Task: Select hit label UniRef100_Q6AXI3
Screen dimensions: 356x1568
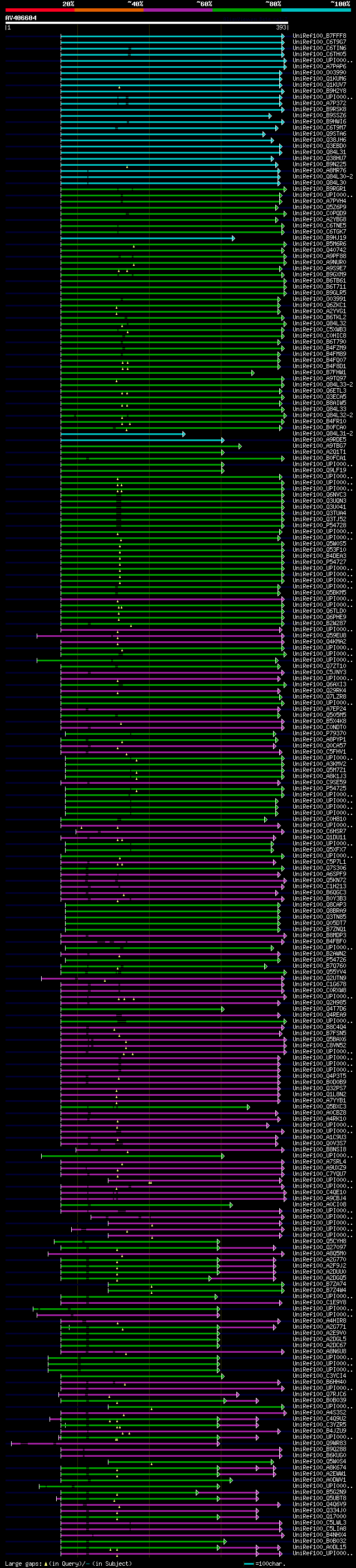Action: click(319, 684)
